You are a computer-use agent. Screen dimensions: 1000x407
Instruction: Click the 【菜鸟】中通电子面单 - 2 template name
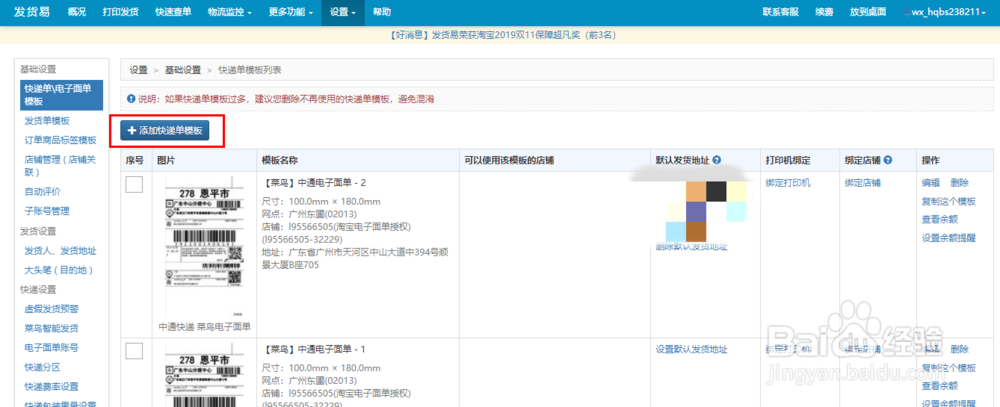point(314,183)
